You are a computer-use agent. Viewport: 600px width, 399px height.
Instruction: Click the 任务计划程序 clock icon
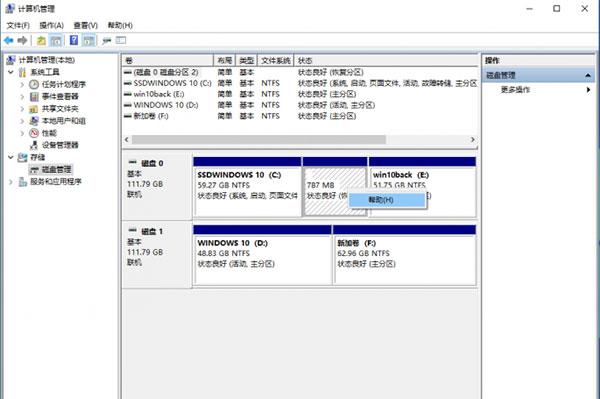pos(34,84)
